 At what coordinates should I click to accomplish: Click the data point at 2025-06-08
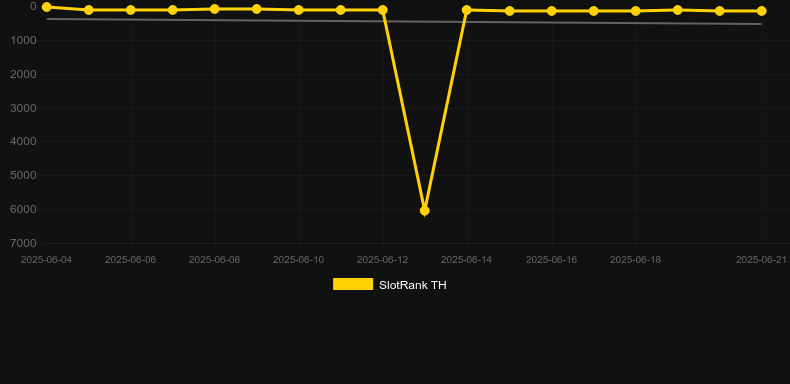(215, 9)
